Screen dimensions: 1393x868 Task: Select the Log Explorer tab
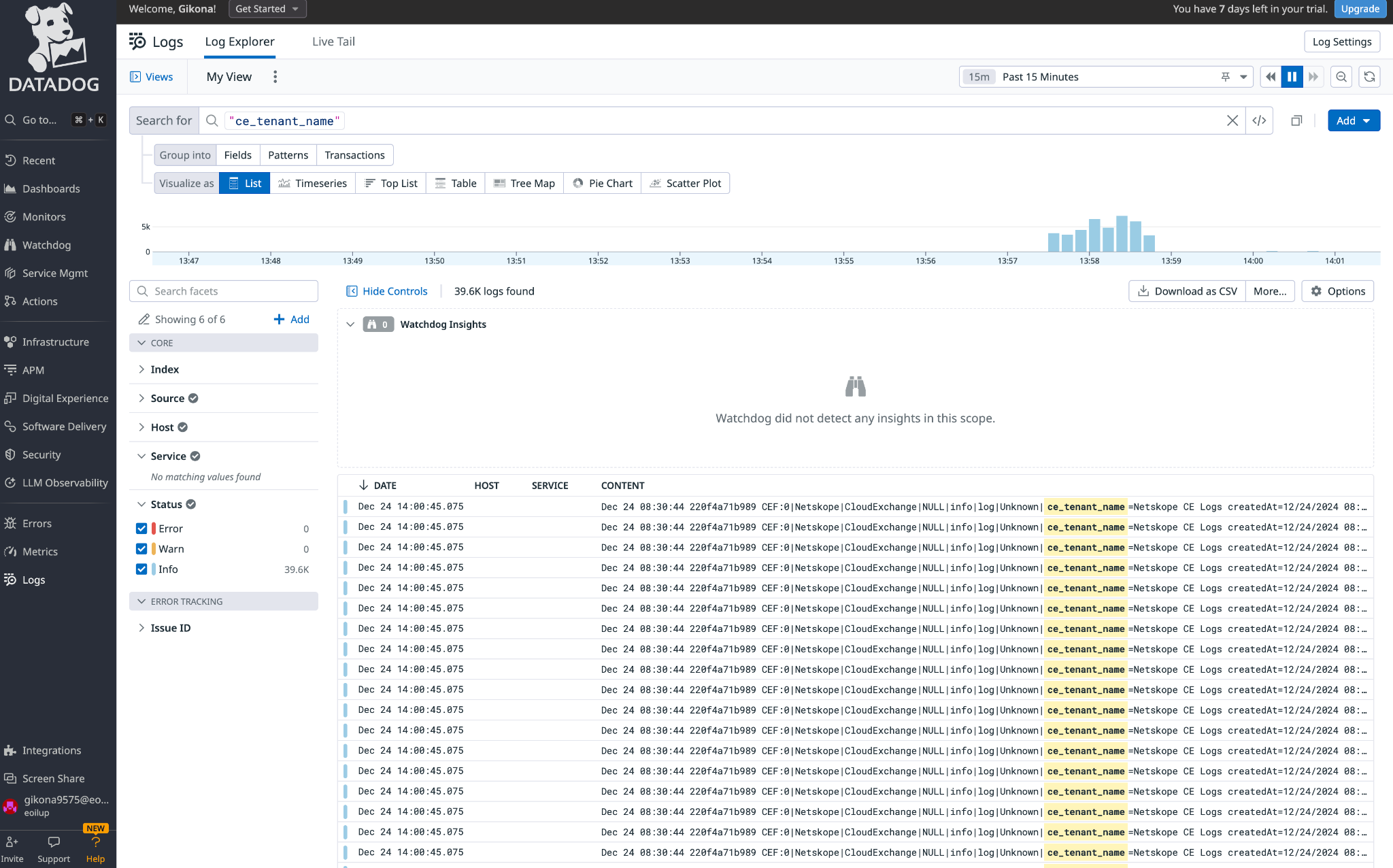[x=239, y=41]
